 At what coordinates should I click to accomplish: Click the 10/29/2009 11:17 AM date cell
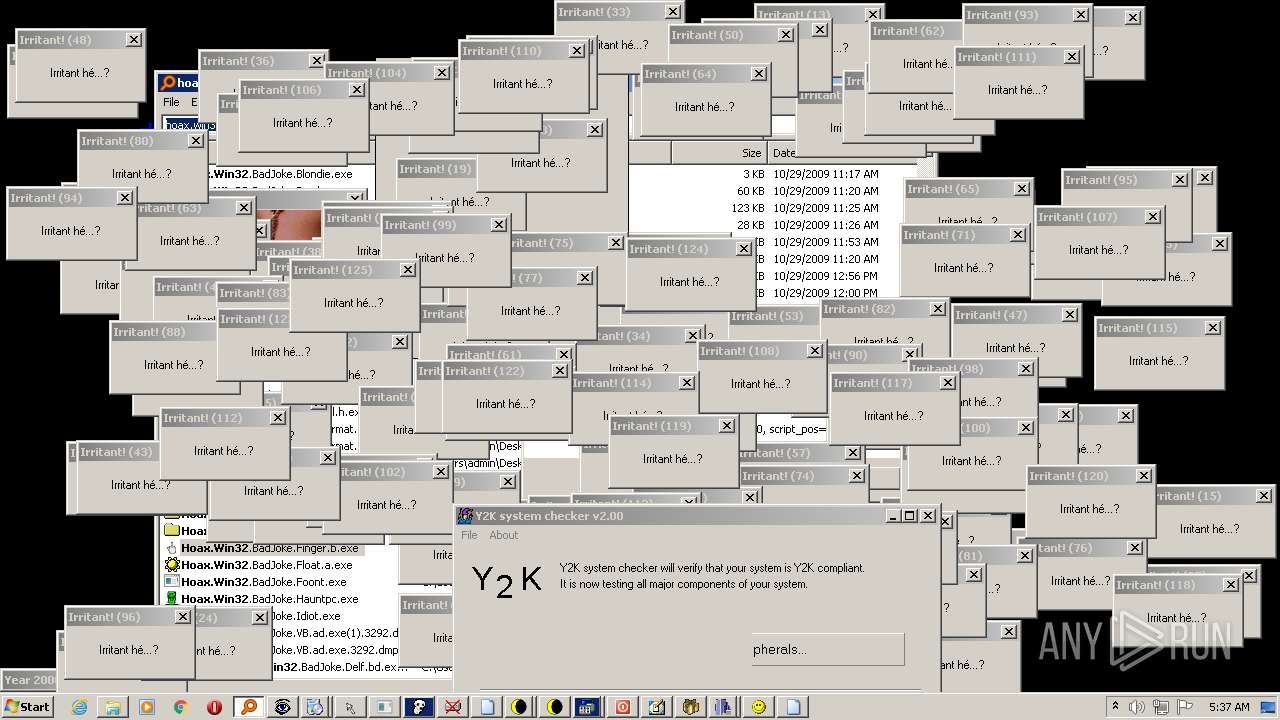click(x=825, y=174)
